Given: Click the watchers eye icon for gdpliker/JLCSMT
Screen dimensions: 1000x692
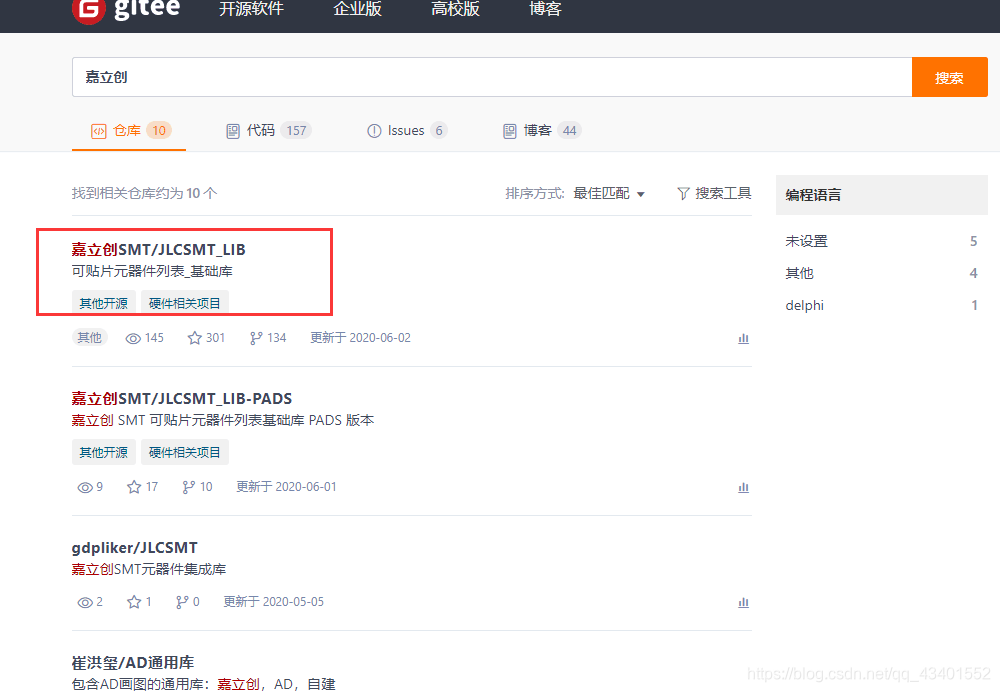Looking at the screenshot, I should click(x=85, y=603).
